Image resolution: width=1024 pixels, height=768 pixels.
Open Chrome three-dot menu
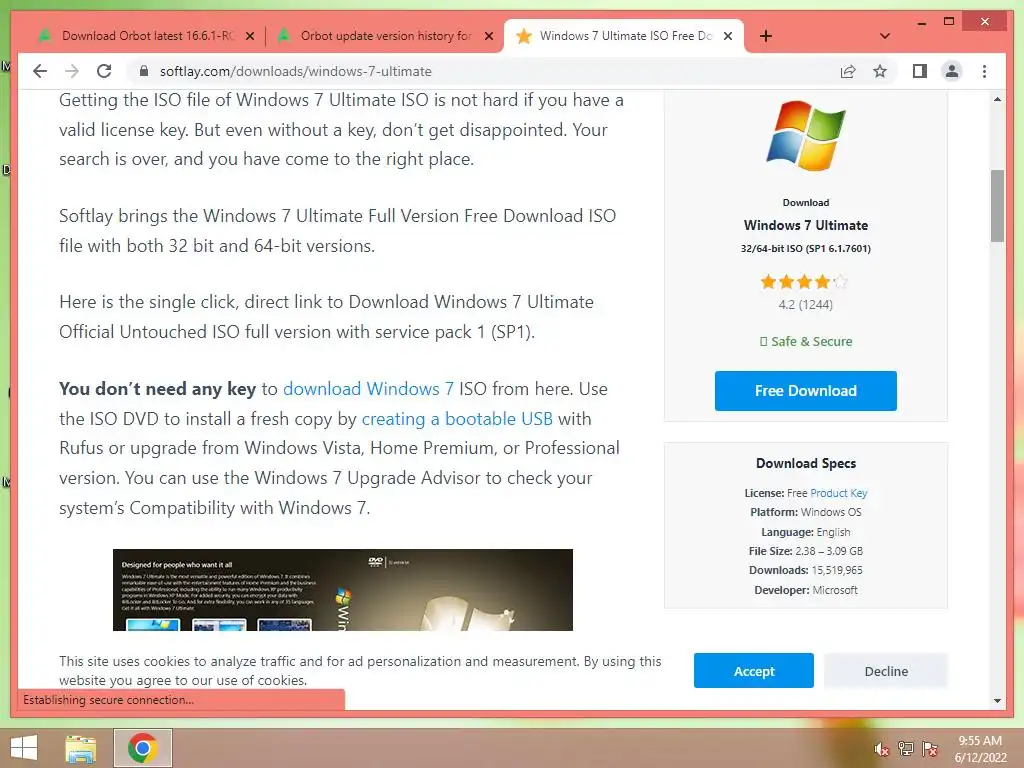[984, 71]
